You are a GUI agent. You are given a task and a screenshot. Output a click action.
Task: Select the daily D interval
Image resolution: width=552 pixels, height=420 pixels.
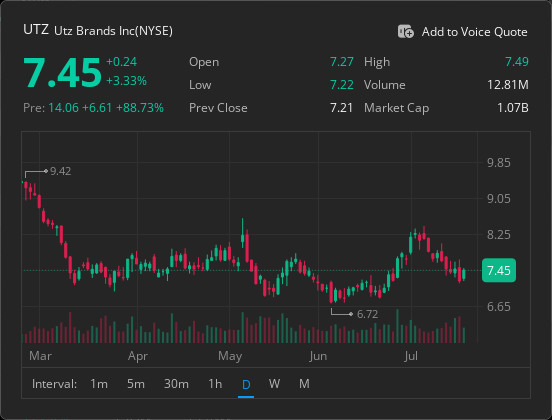coord(246,384)
